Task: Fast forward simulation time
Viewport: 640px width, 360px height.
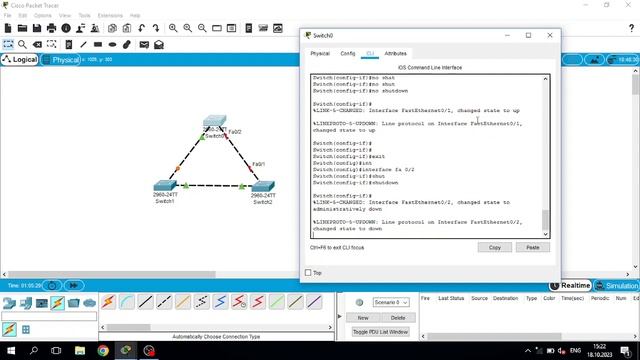Action: pyautogui.click(x=74, y=285)
